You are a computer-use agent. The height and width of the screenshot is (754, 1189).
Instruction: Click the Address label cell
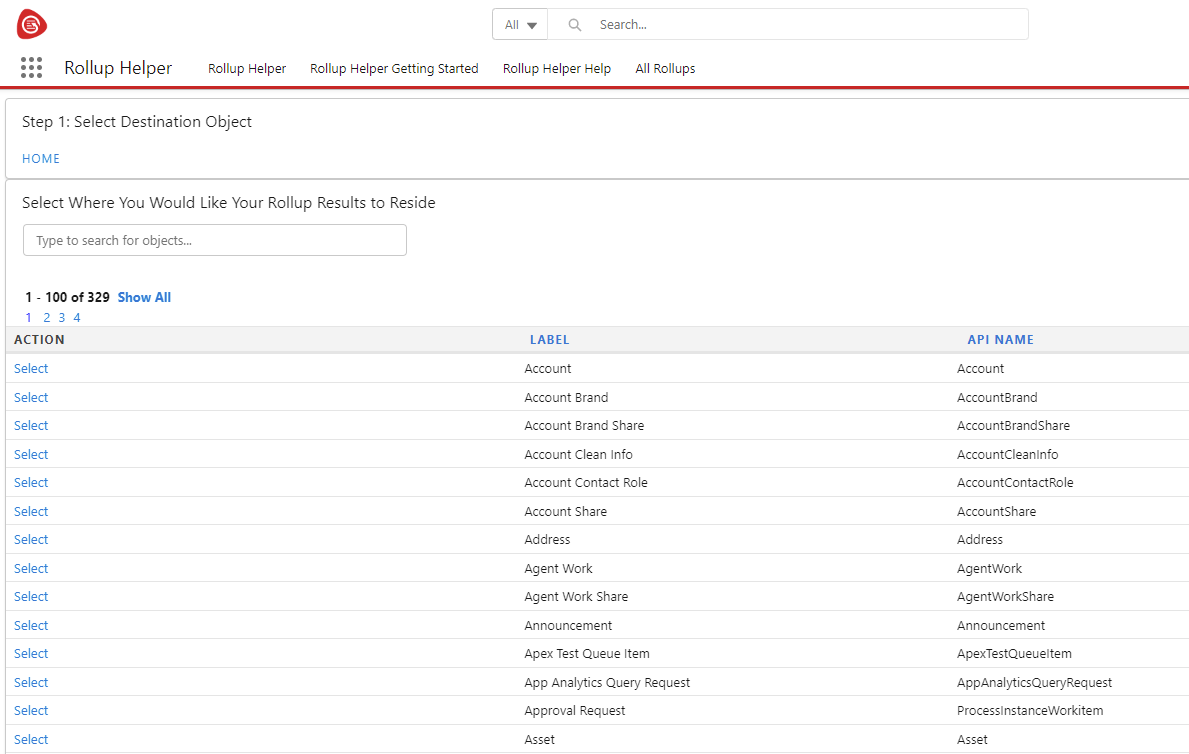coord(547,539)
